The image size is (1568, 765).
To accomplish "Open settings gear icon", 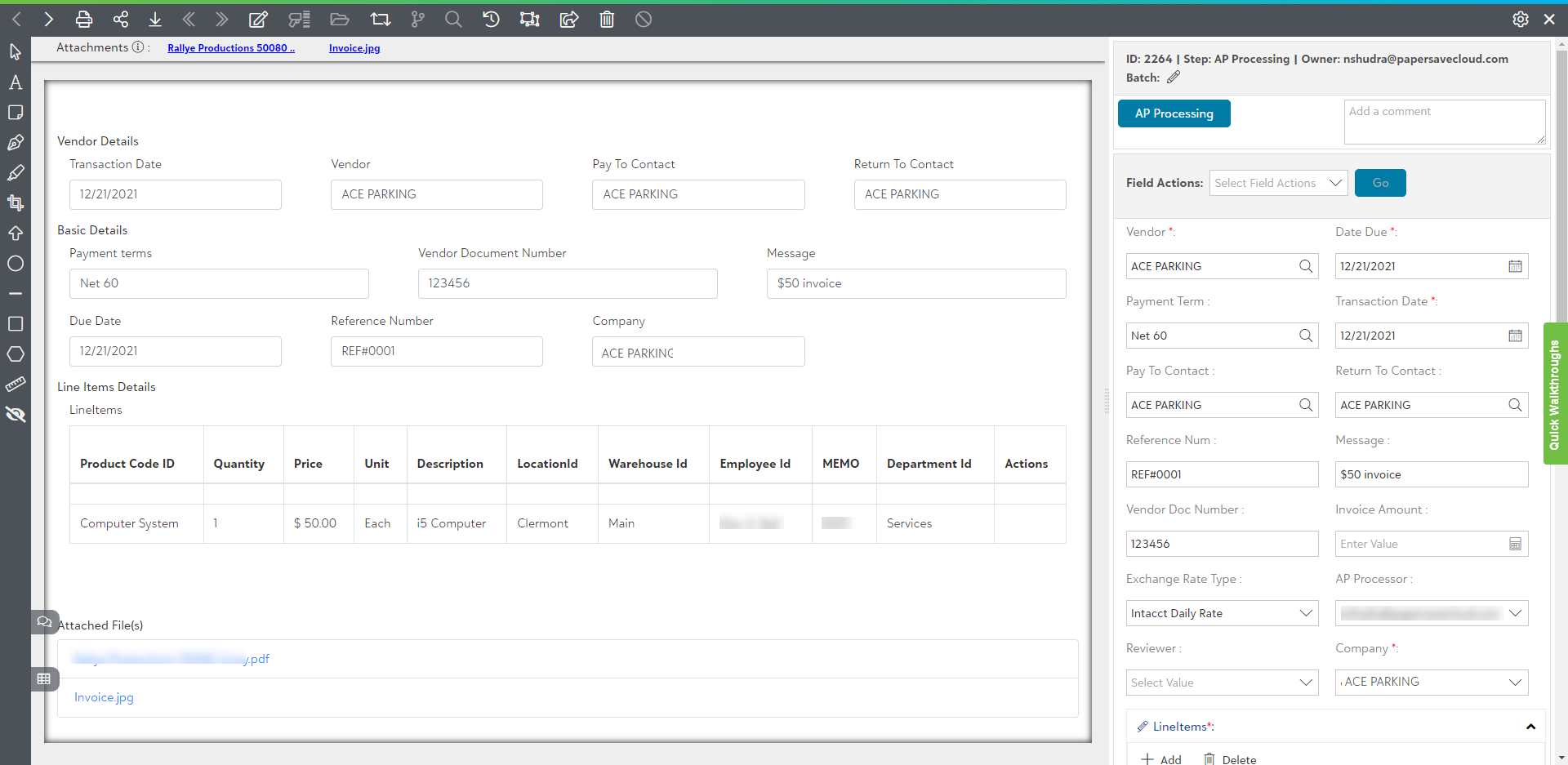I will pos(1521,19).
